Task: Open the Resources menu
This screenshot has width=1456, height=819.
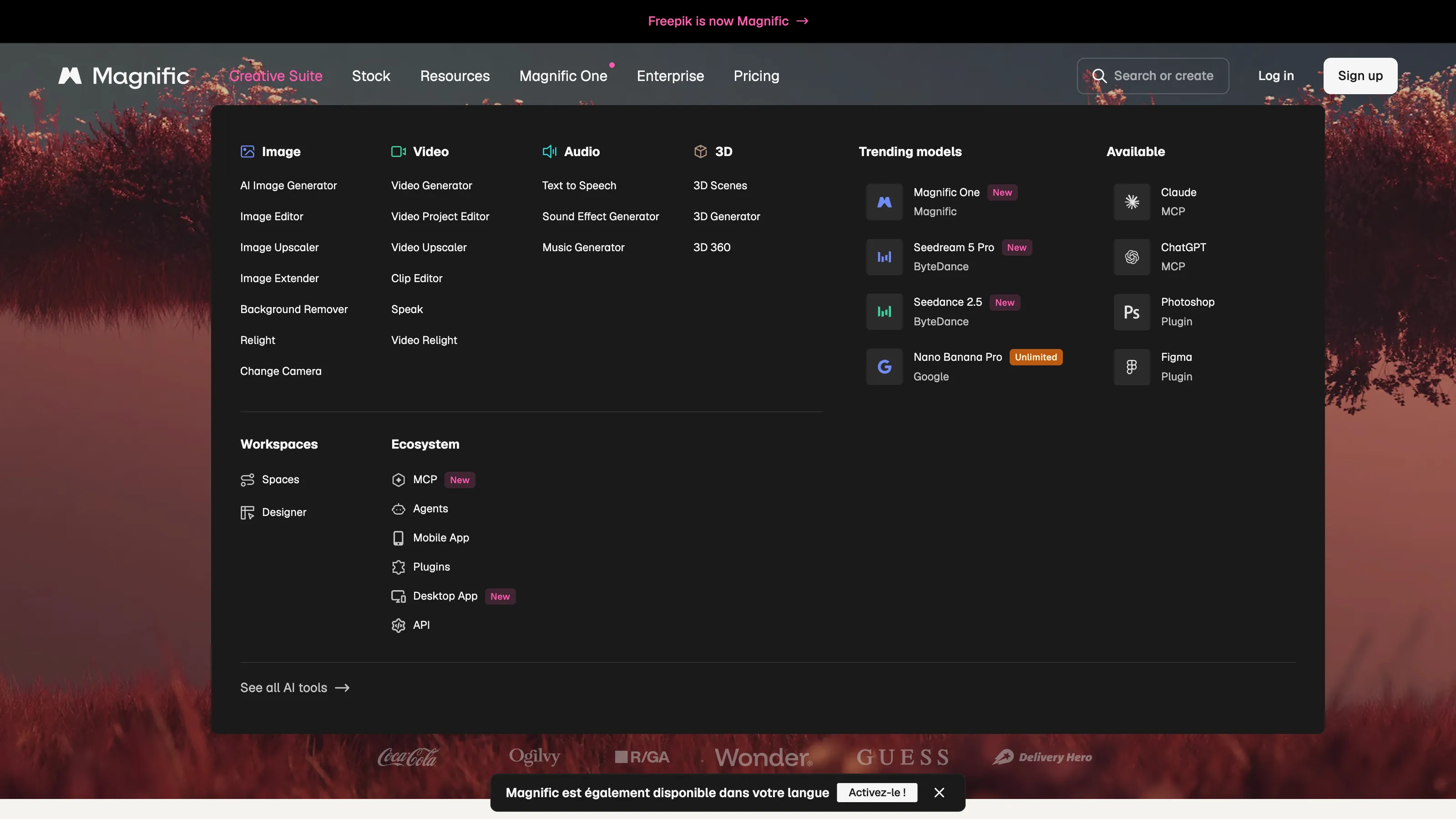Action: coord(455,76)
